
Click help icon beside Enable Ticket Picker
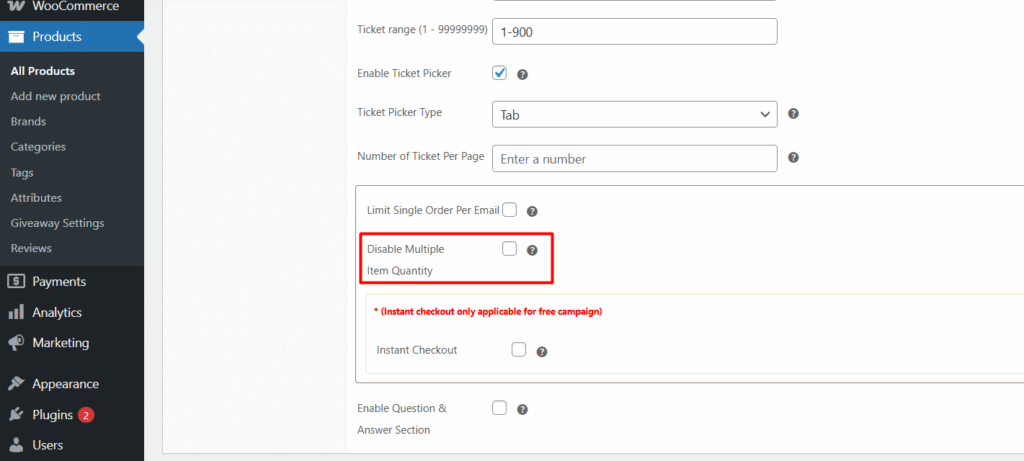click(522, 74)
